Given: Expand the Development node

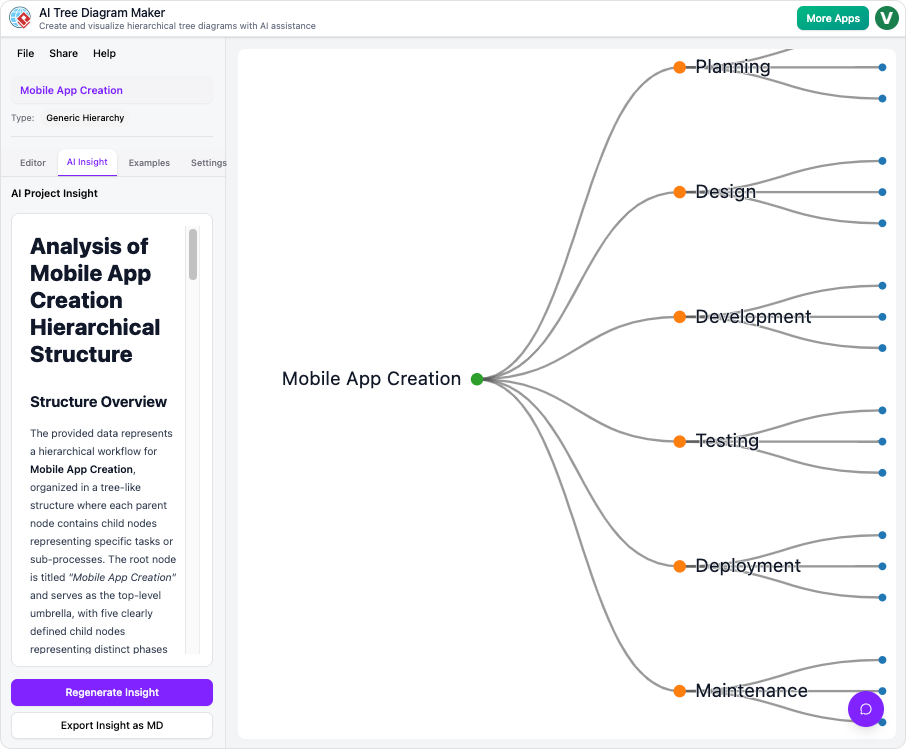Looking at the screenshot, I should [680, 317].
